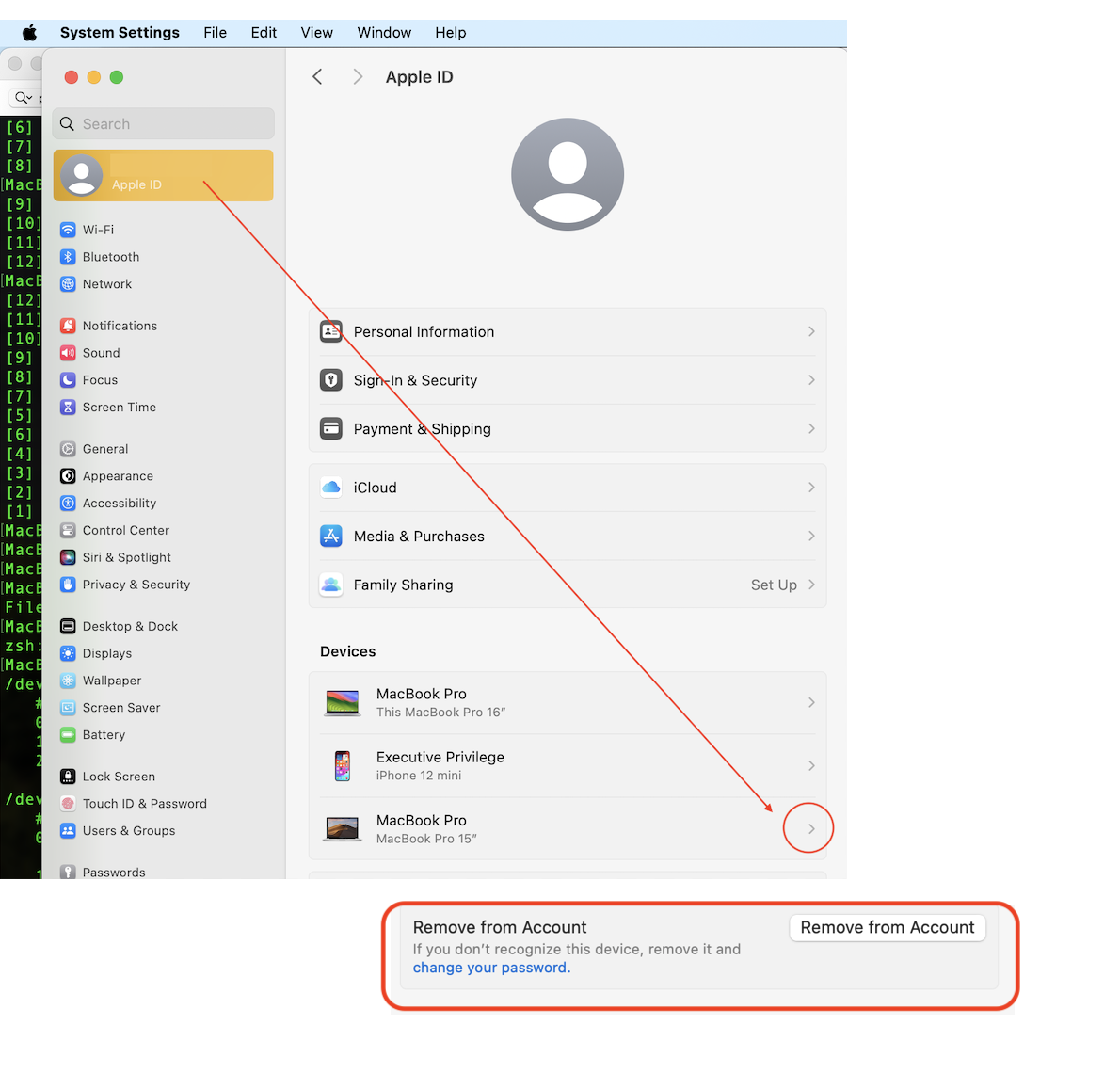Screen dimensions: 1120x1073
Task: Click the Sign-In & Security shield icon
Action: coord(330,380)
